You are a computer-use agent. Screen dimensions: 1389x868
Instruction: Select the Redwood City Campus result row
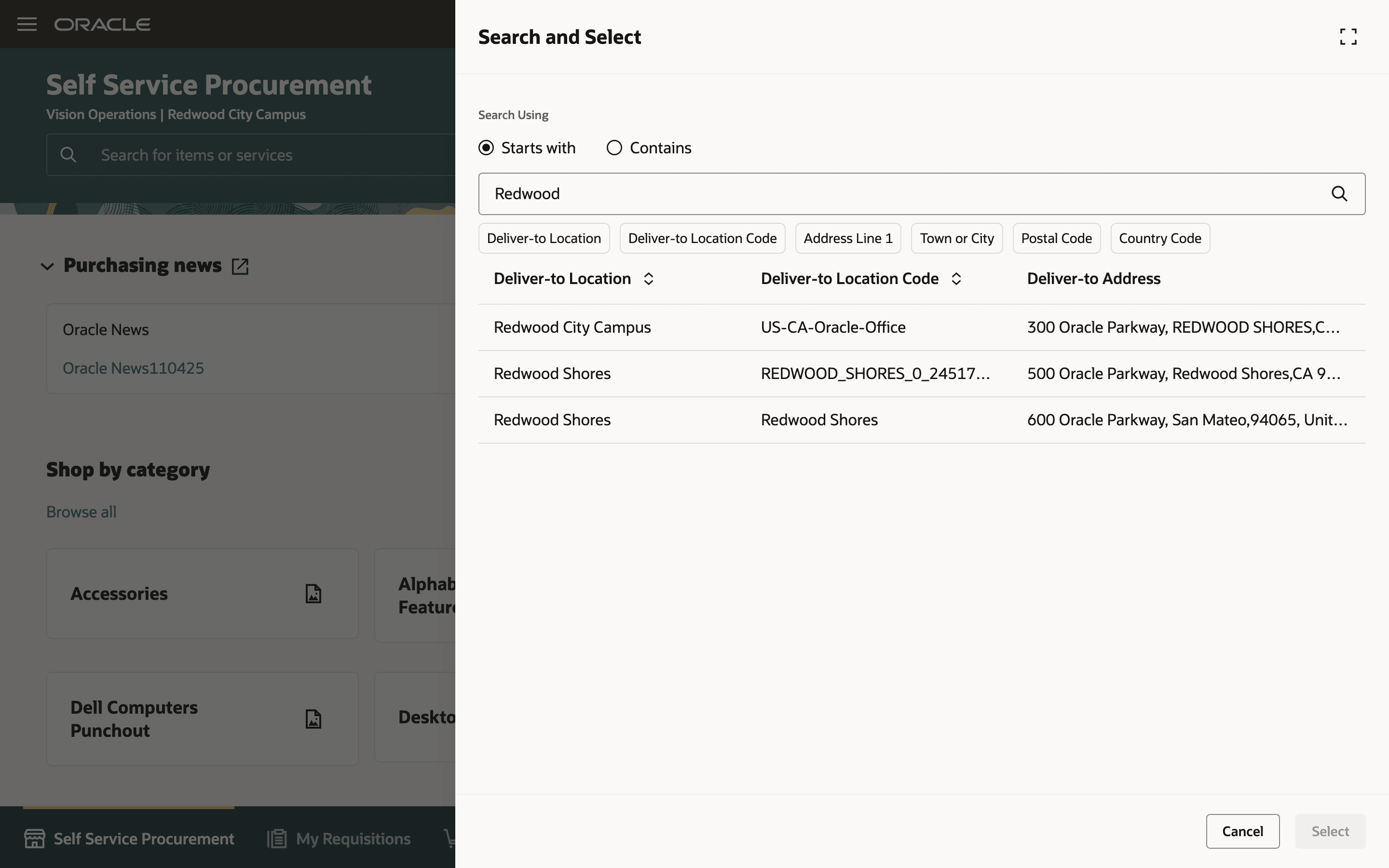[x=572, y=327]
